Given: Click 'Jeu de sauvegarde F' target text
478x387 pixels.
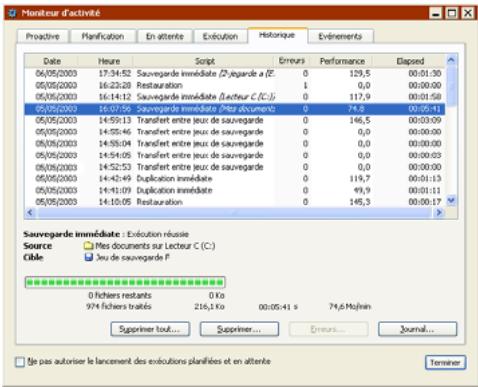Looking at the screenshot, I should click(133, 257).
